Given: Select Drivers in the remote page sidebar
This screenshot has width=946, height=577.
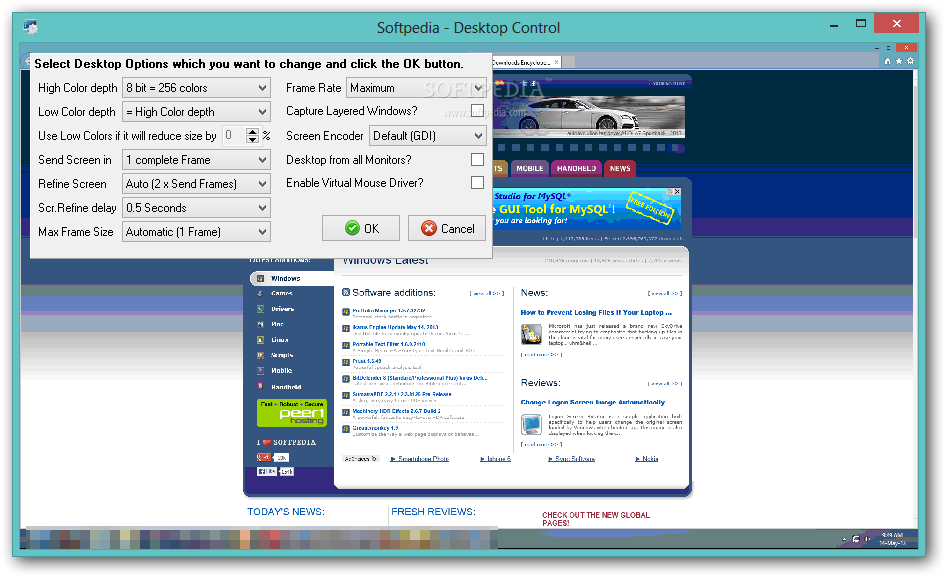Looking at the screenshot, I should click(x=282, y=309).
